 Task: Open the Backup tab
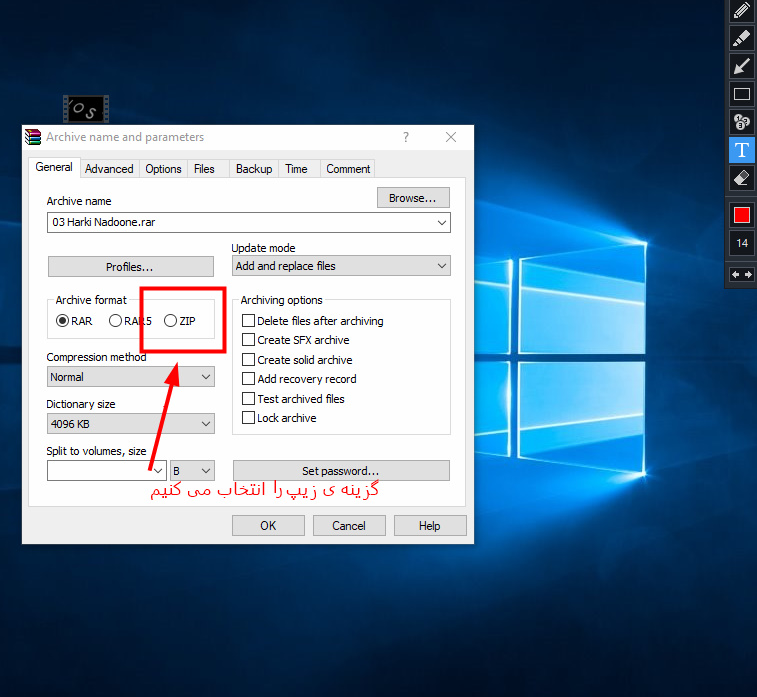[254, 169]
